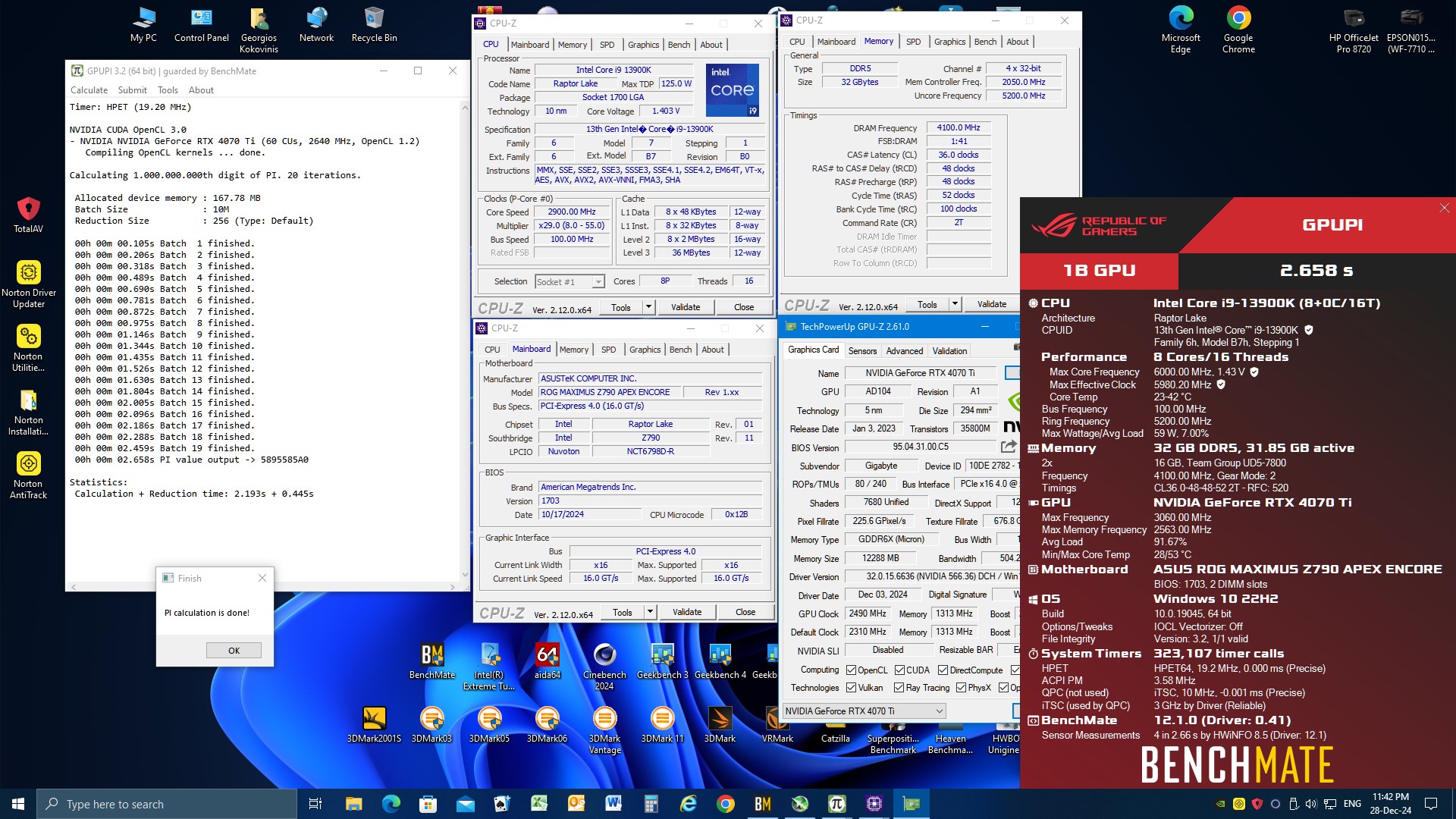
Task: Open File Explorer from taskbar
Action: [353, 804]
